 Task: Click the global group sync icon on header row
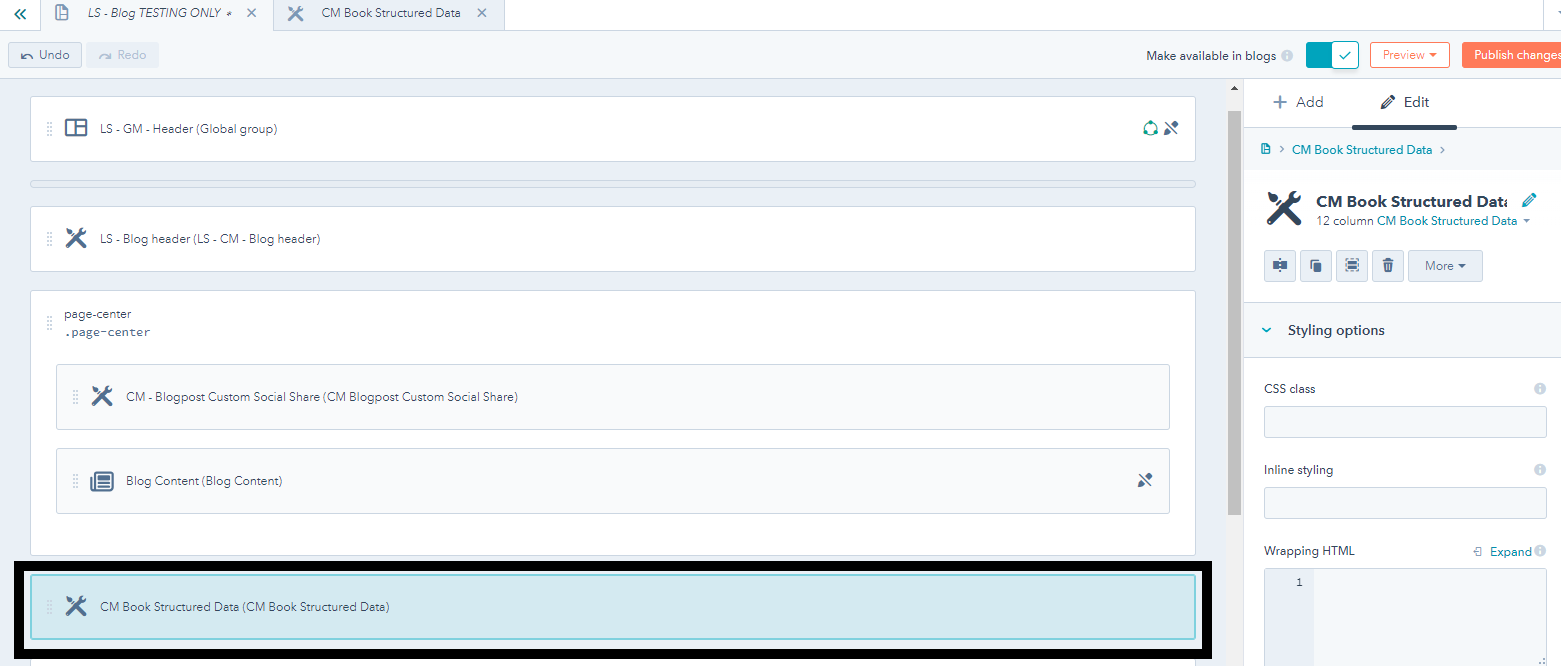[1150, 128]
